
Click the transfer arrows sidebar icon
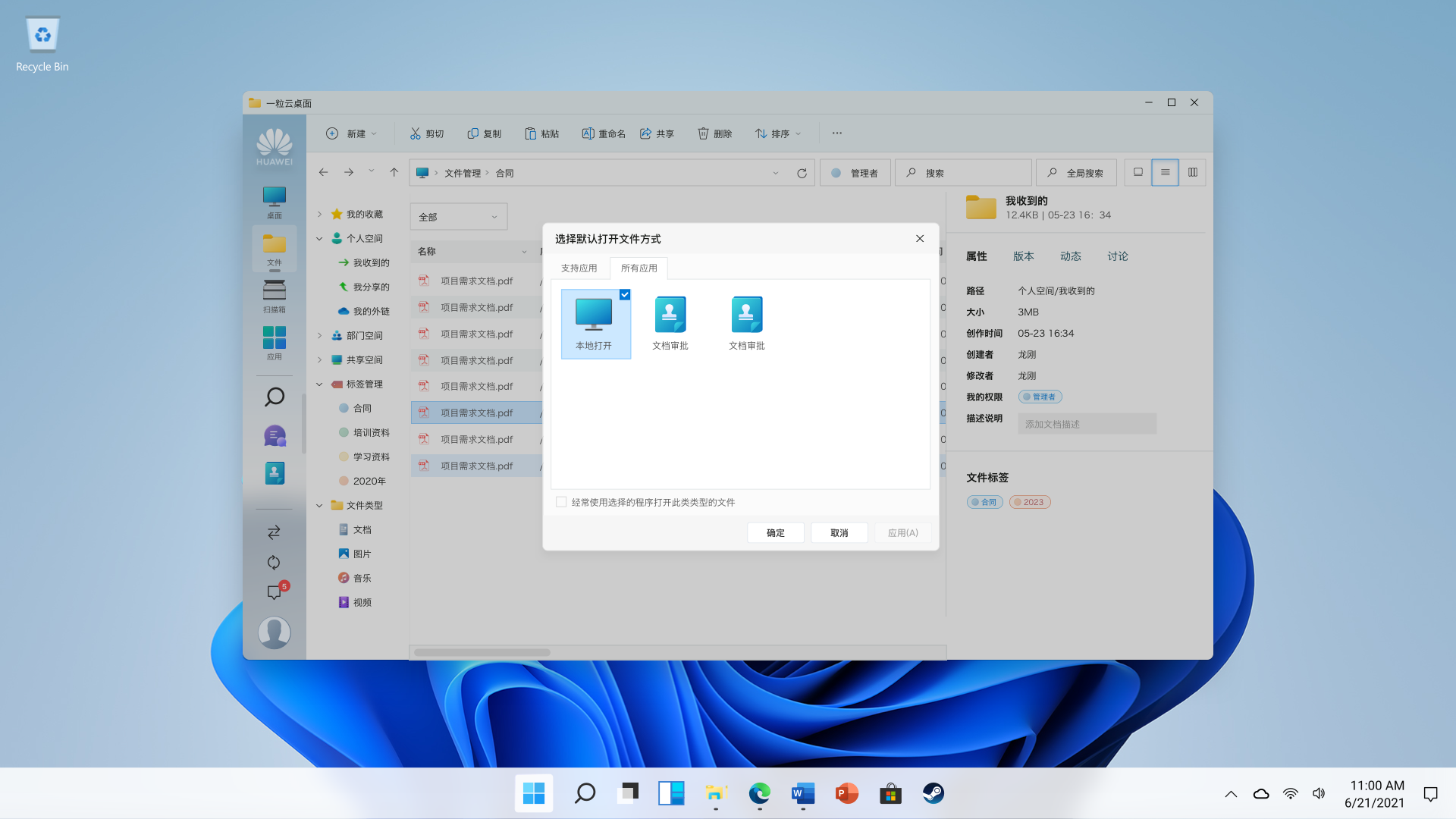pos(274,532)
